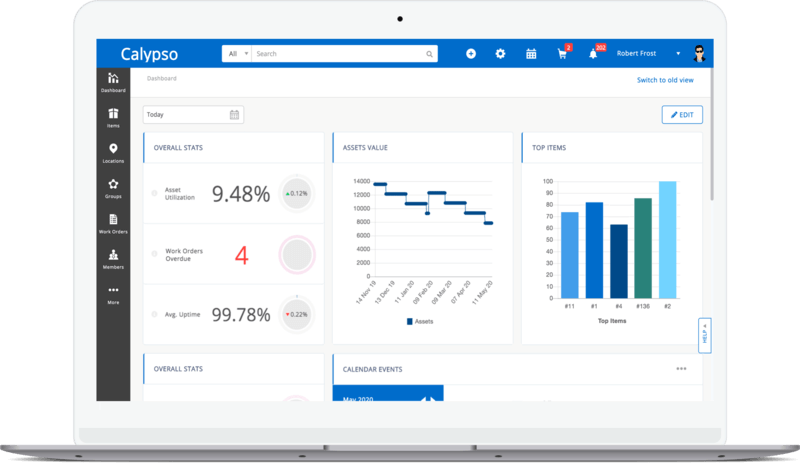The width and height of the screenshot is (800, 463).
Task: Click the #4 dark blue bar
Action: 618,261
